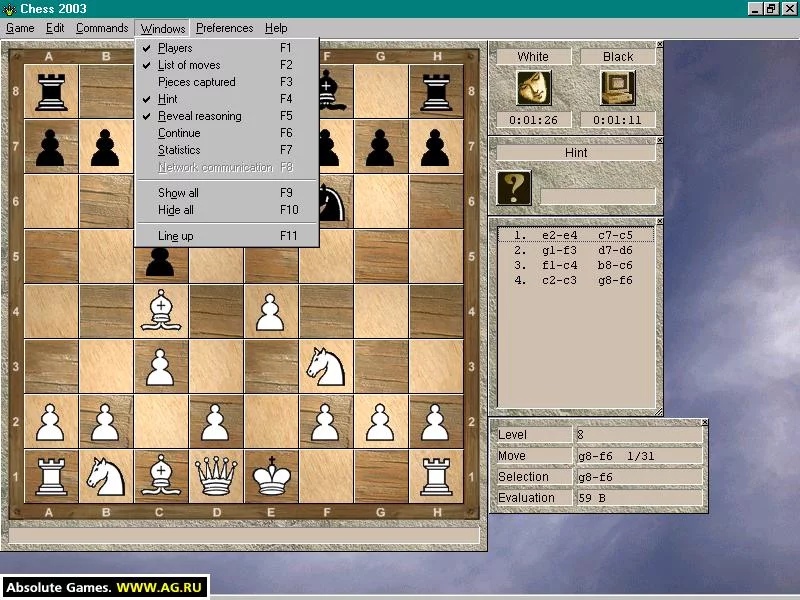The width and height of the screenshot is (800, 600).
Task: Select the black pawn on h7
Action: coord(435,147)
